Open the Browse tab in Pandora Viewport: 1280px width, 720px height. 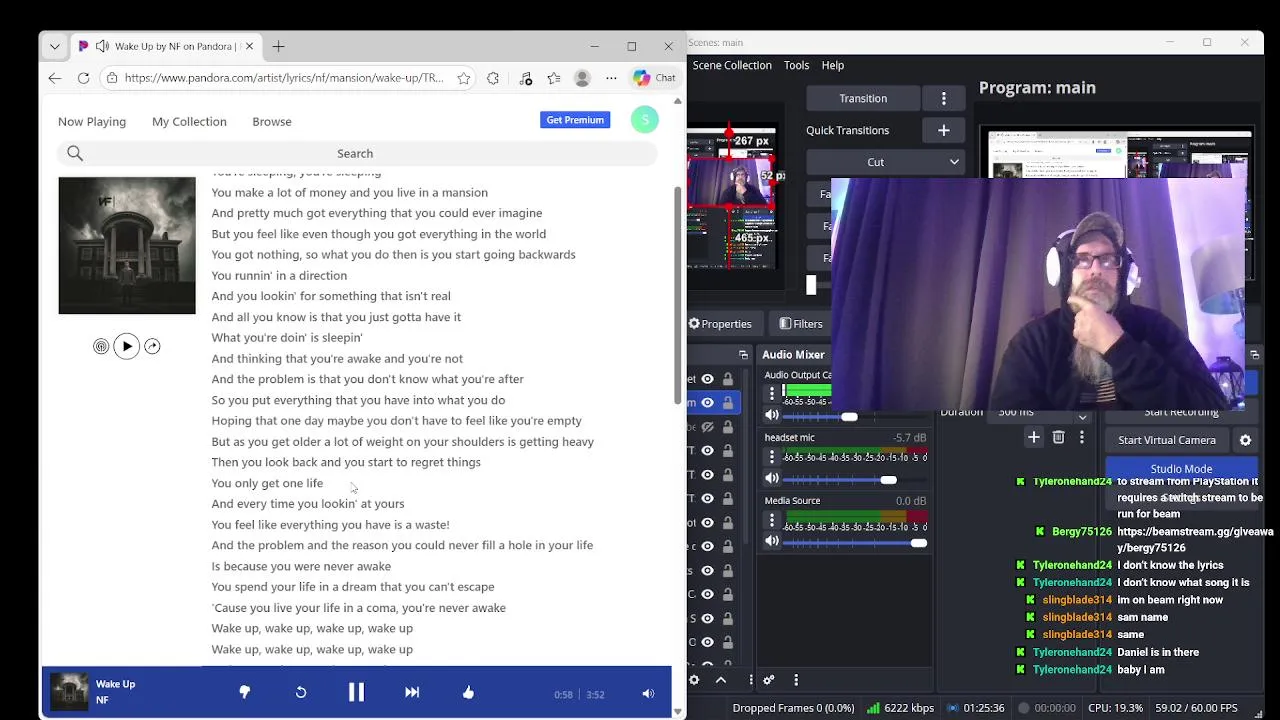tap(272, 121)
